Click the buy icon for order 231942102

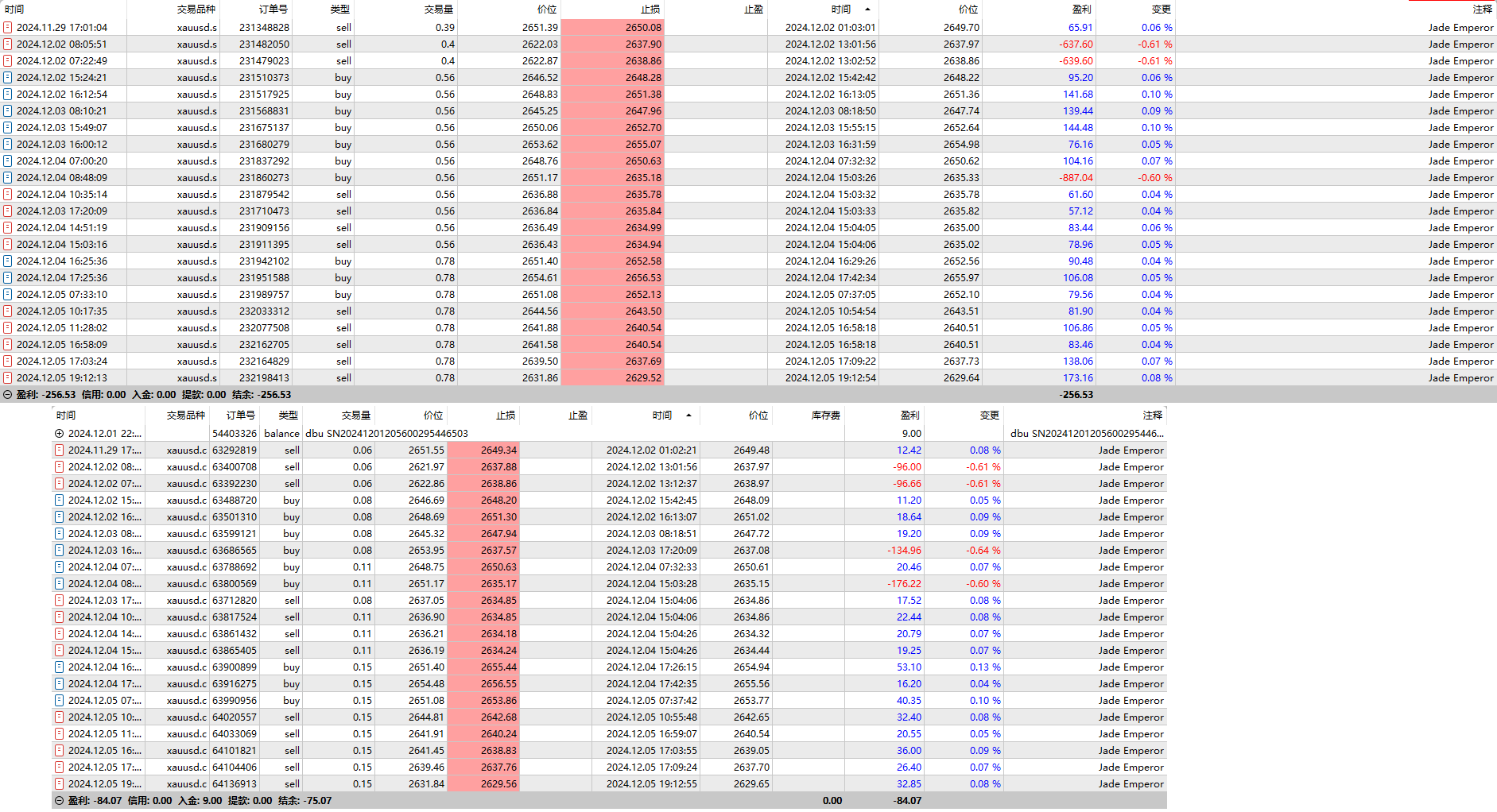tap(7, 261)
